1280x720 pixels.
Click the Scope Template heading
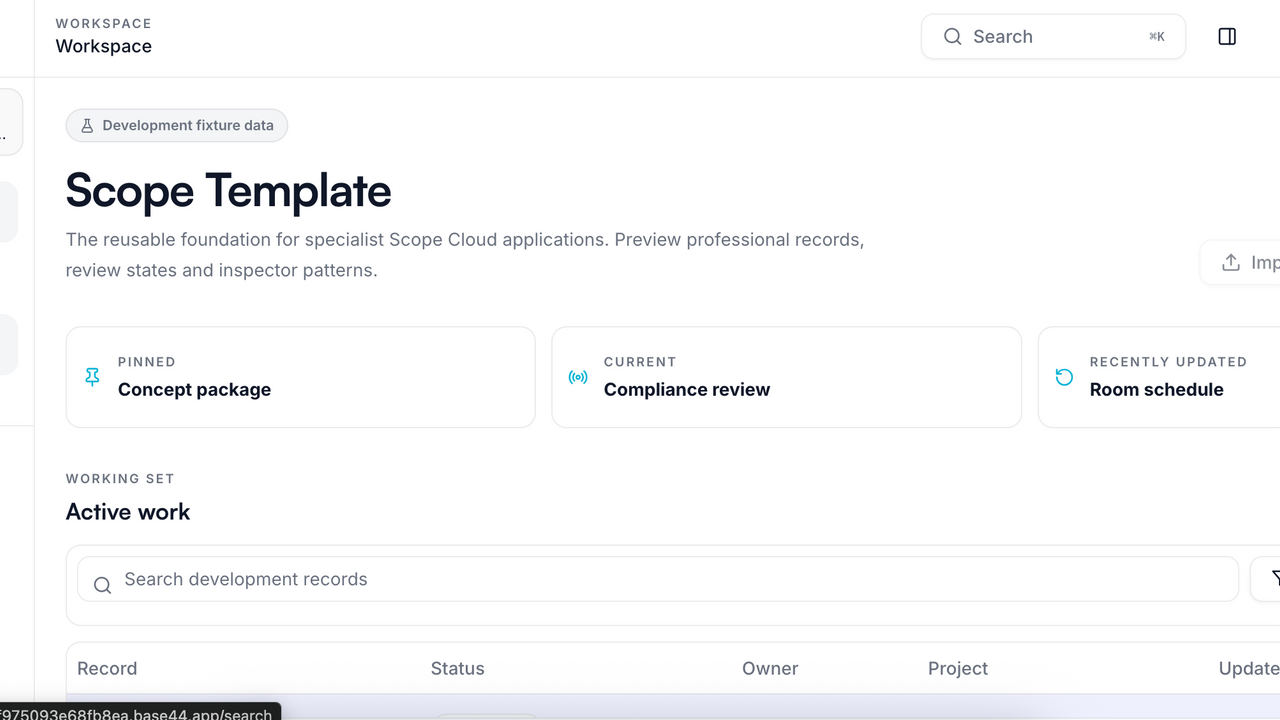click(x=228, y=191)
